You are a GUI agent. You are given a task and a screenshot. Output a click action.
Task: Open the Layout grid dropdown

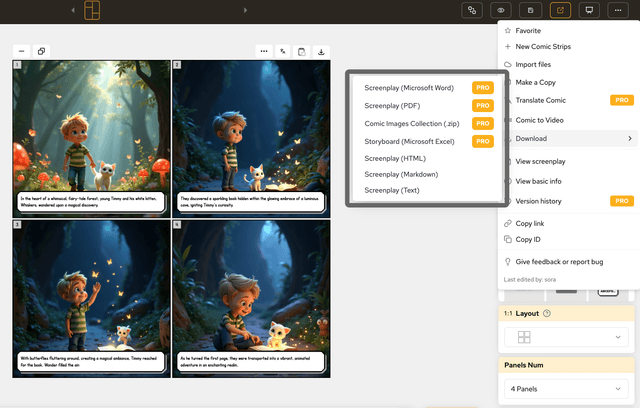tap(567, 338)
